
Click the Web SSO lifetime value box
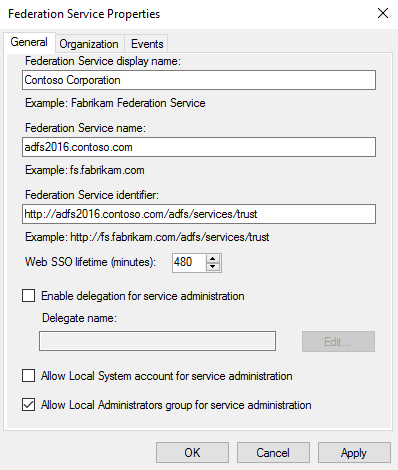click(x=189, y=262)
